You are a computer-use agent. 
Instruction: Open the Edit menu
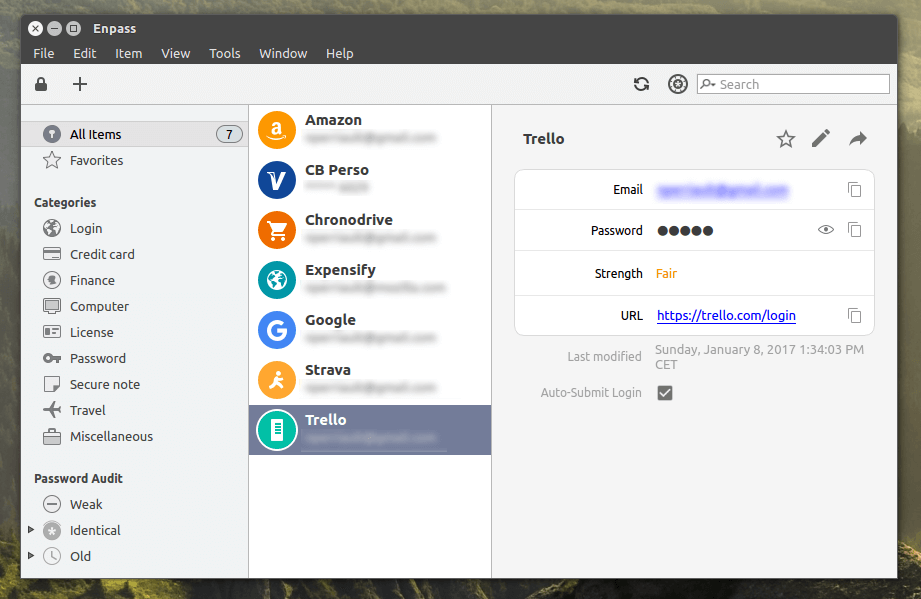pyautogui.click(x=85, y=53)
